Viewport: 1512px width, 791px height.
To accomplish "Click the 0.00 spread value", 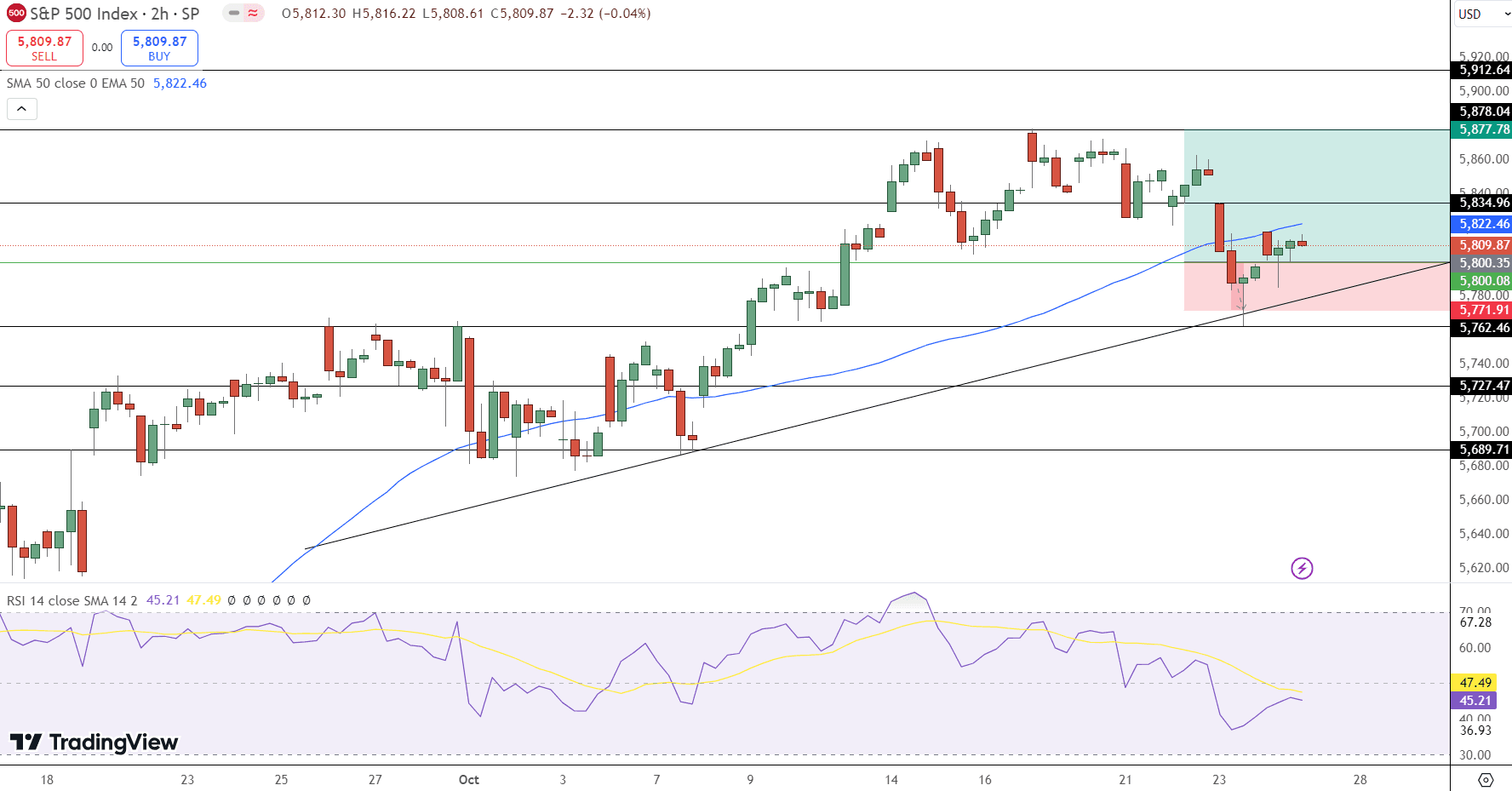I will pyautogui.click(x=102, y=48).
